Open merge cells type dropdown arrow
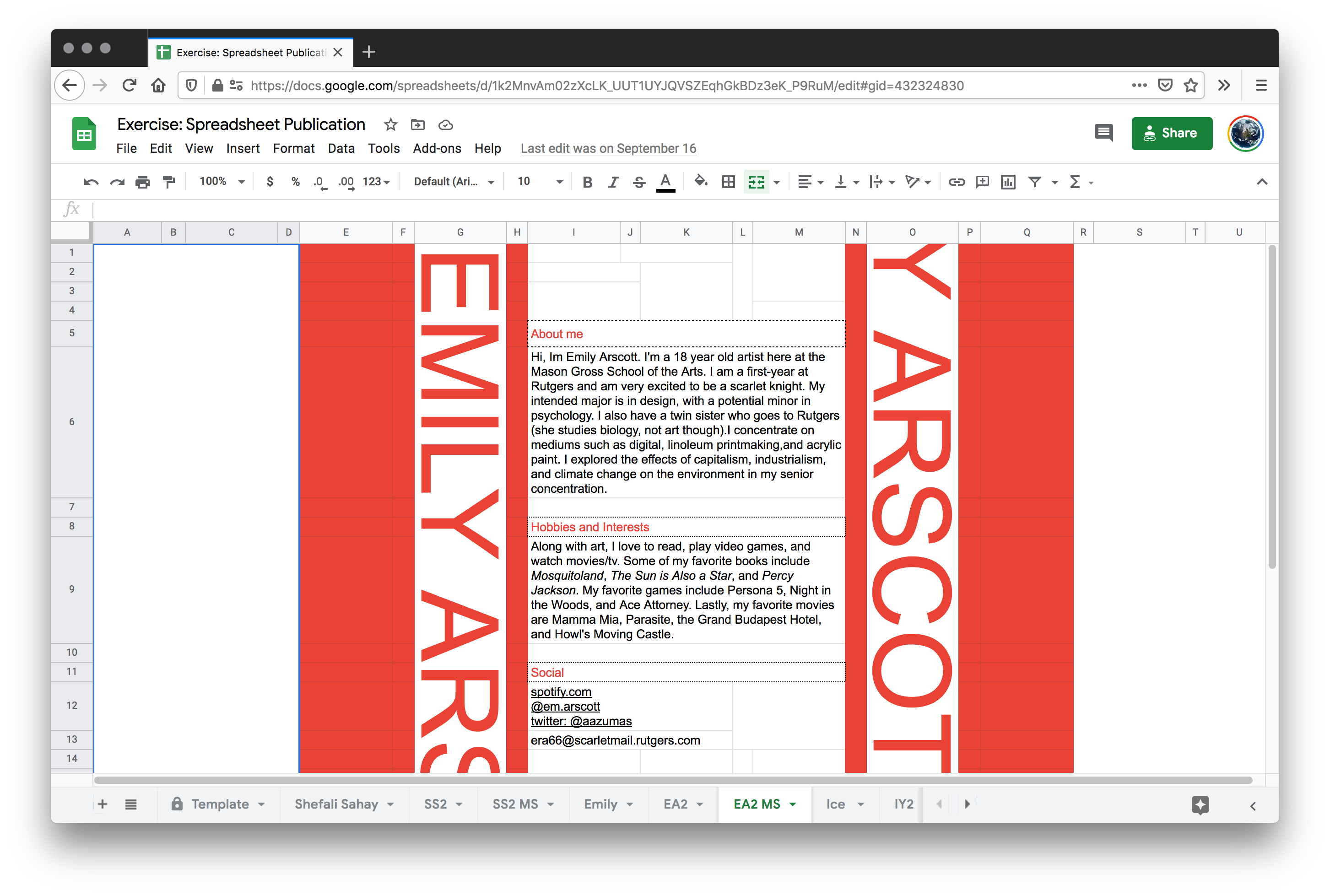 point(777,183)
